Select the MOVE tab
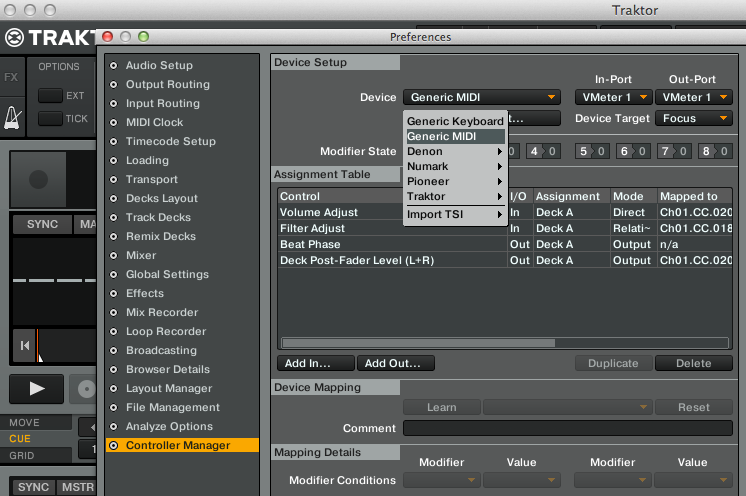The width and height of the screenshot is (746, 496). [36, 422]
